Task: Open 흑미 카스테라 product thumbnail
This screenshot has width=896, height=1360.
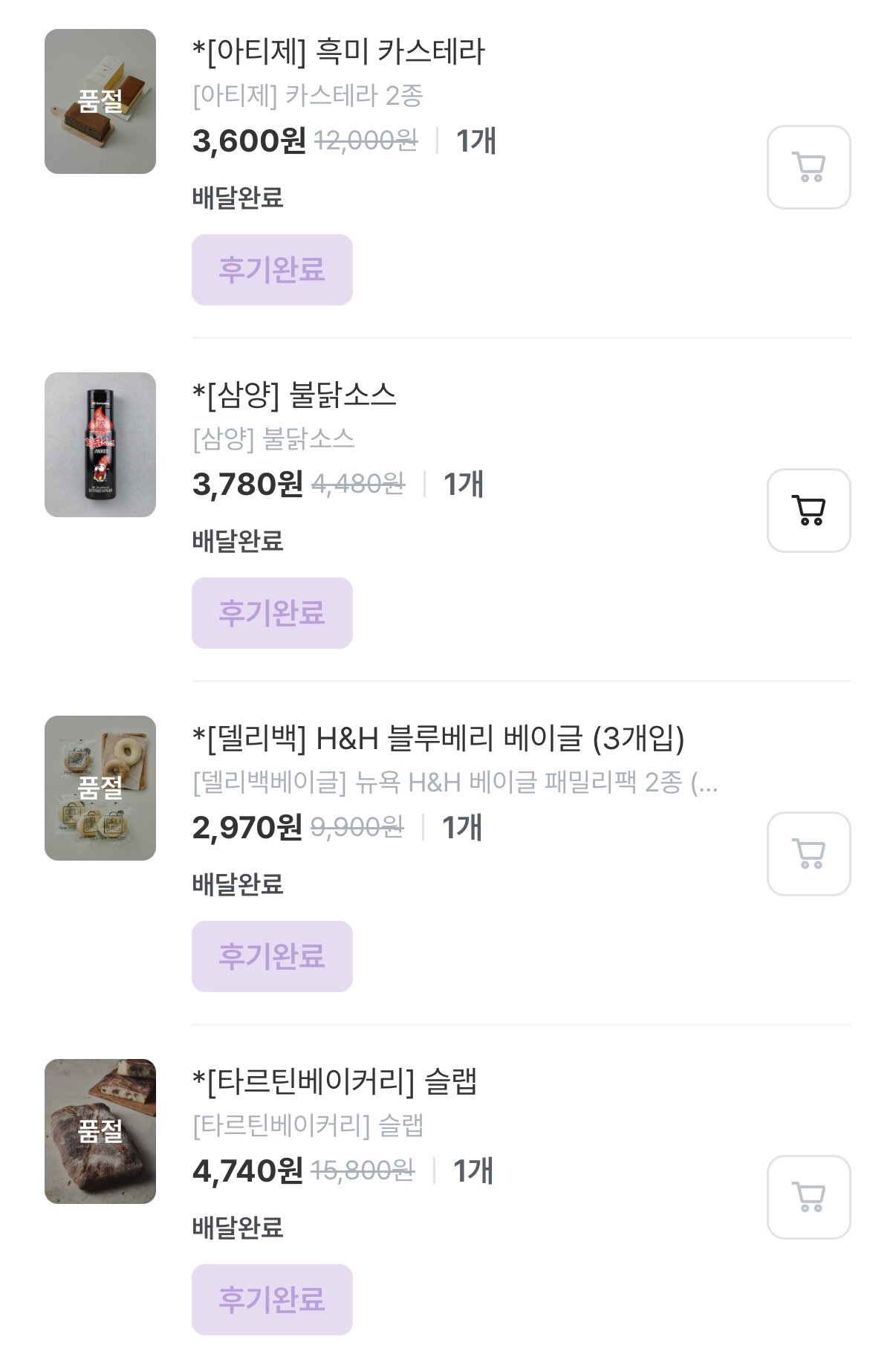Action: [x=100, y=101]
